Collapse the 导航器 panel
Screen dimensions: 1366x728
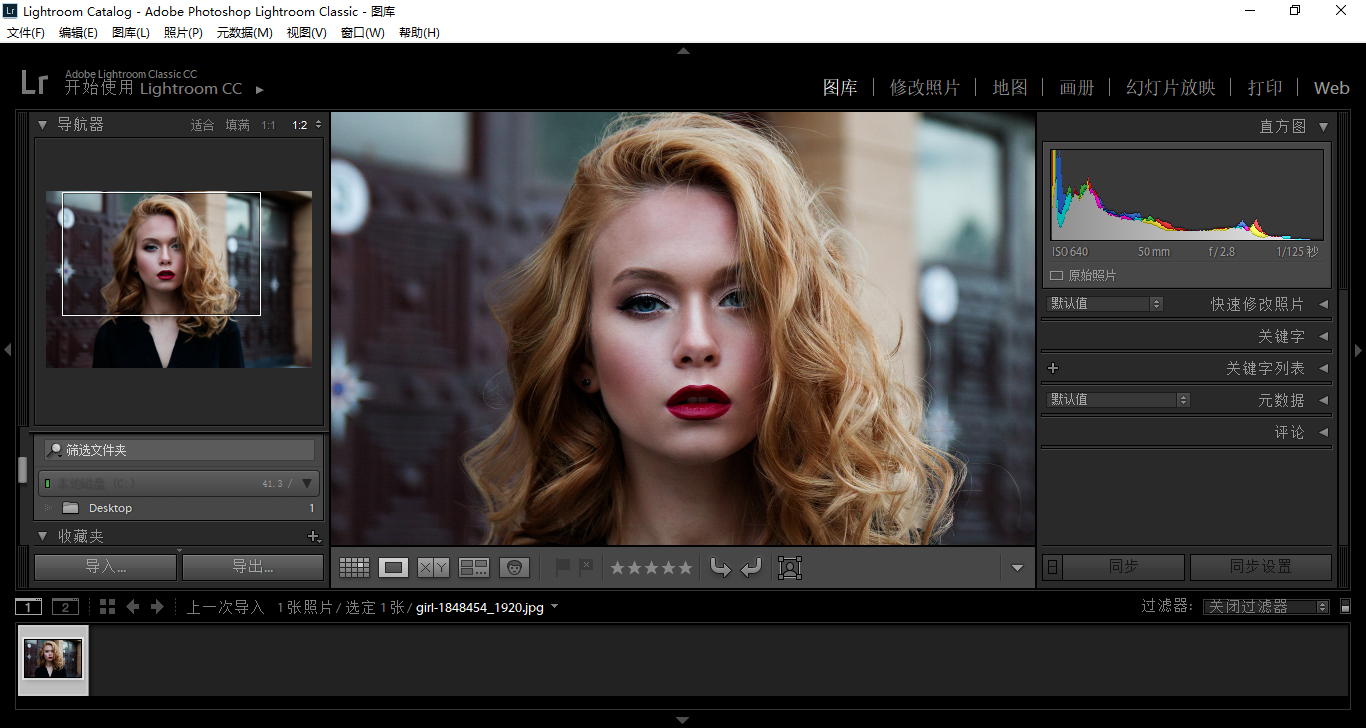coord(43,125)
